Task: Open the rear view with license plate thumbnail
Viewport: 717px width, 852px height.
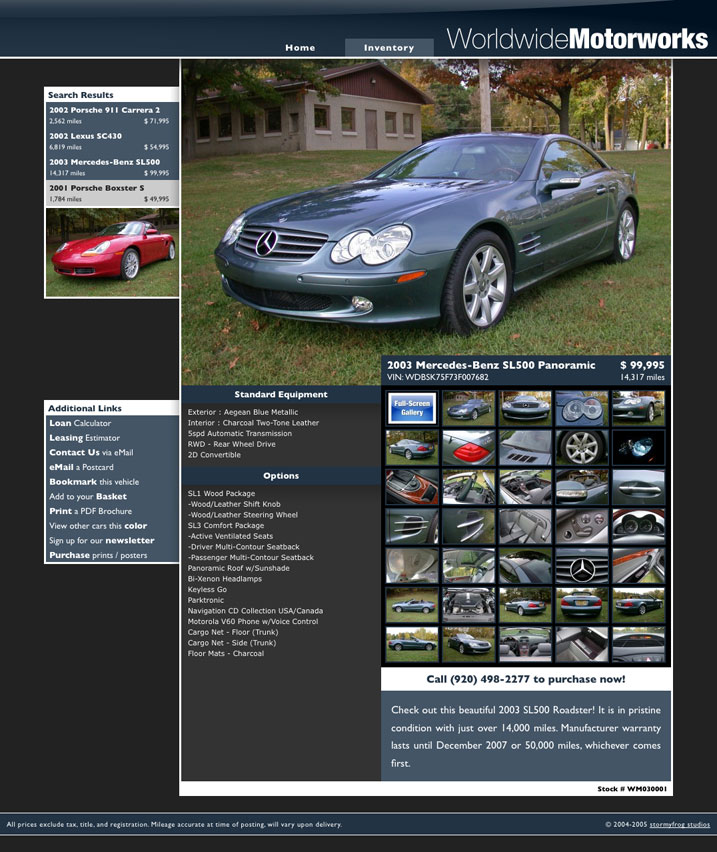Action: click(582, 605)
